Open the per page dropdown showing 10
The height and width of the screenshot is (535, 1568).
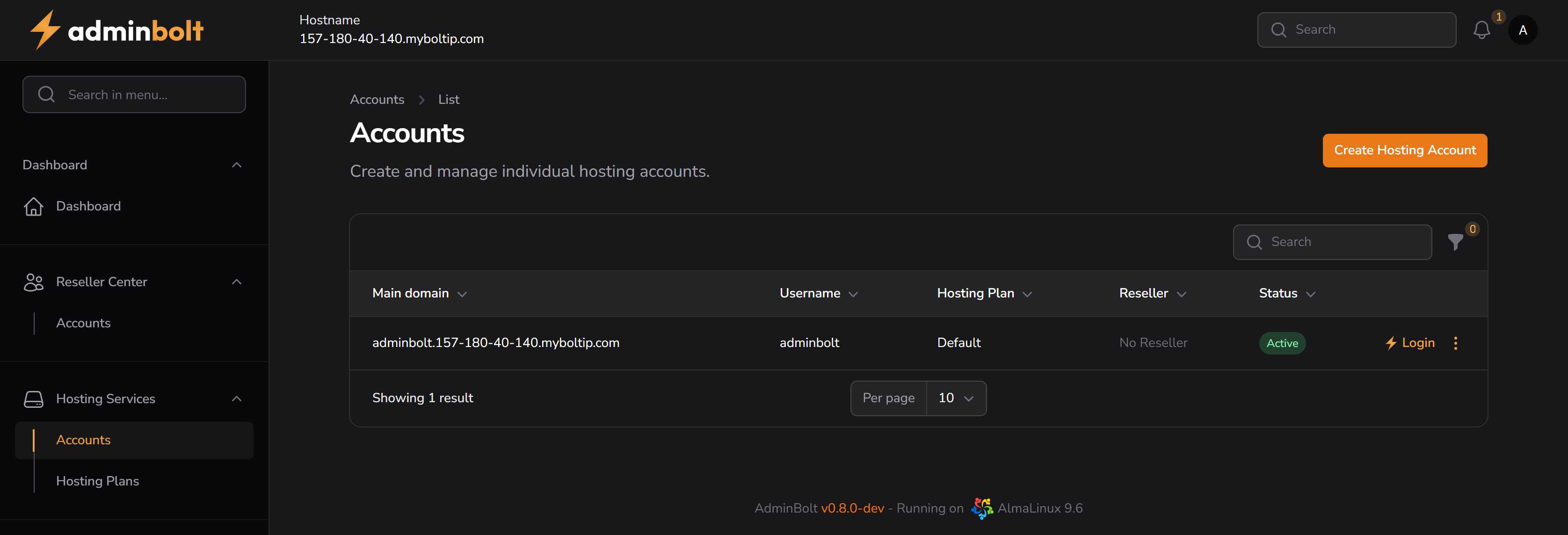956,398
